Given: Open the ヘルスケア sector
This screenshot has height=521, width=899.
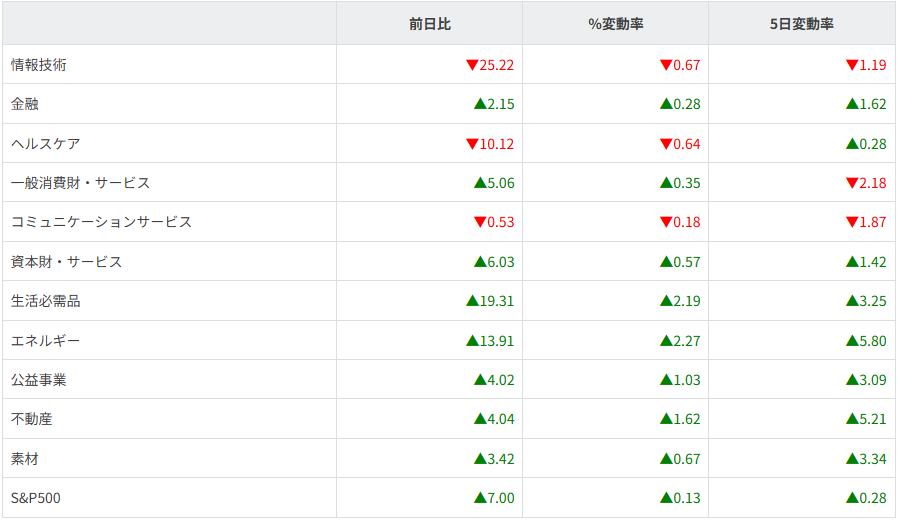Looking at the screenshot, I should 45,144.
